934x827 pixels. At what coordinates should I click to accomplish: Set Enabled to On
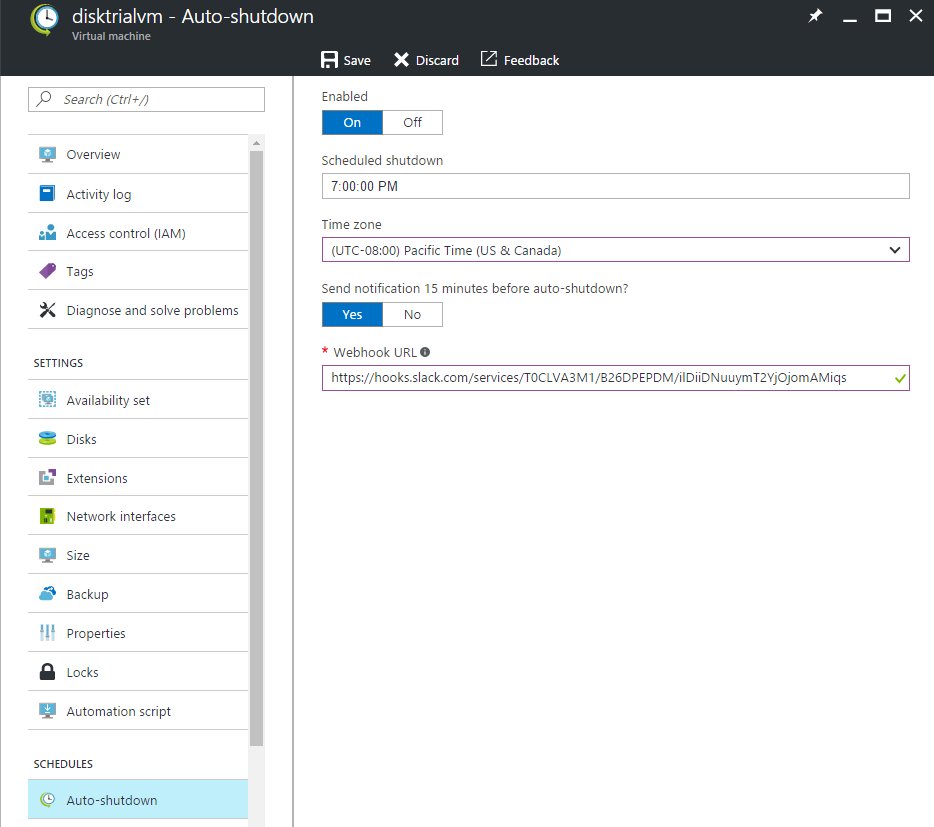(352, 122)
